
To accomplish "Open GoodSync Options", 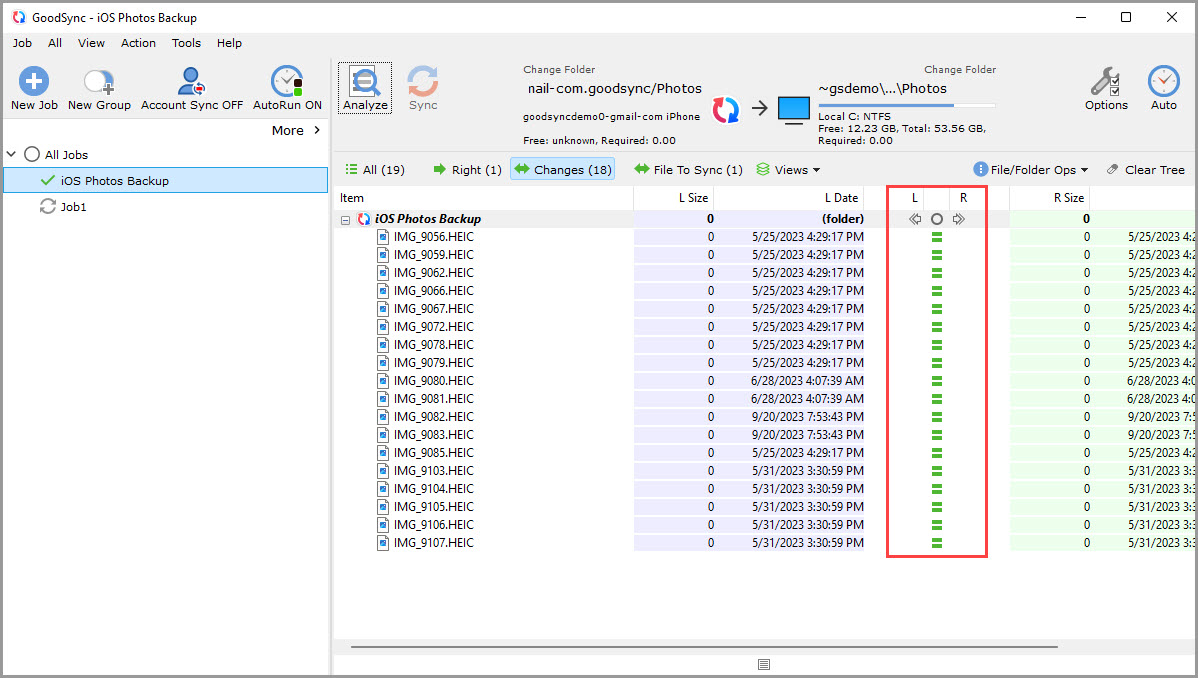I will [x=1106, y=87].
